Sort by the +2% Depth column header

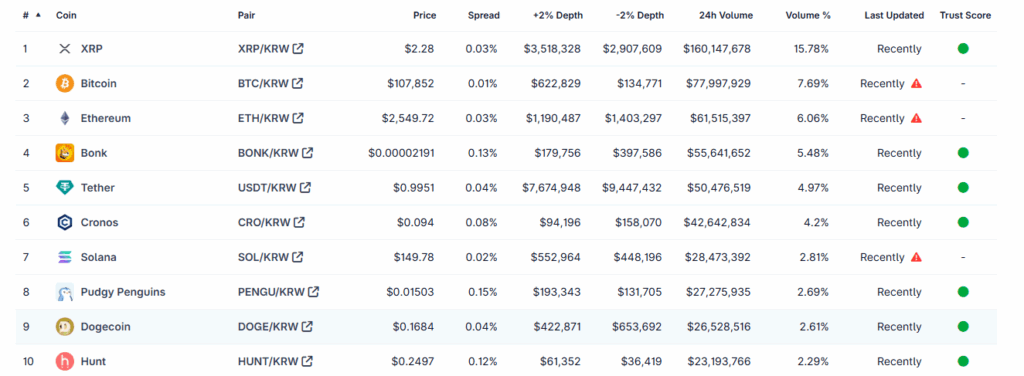[558, 15]
